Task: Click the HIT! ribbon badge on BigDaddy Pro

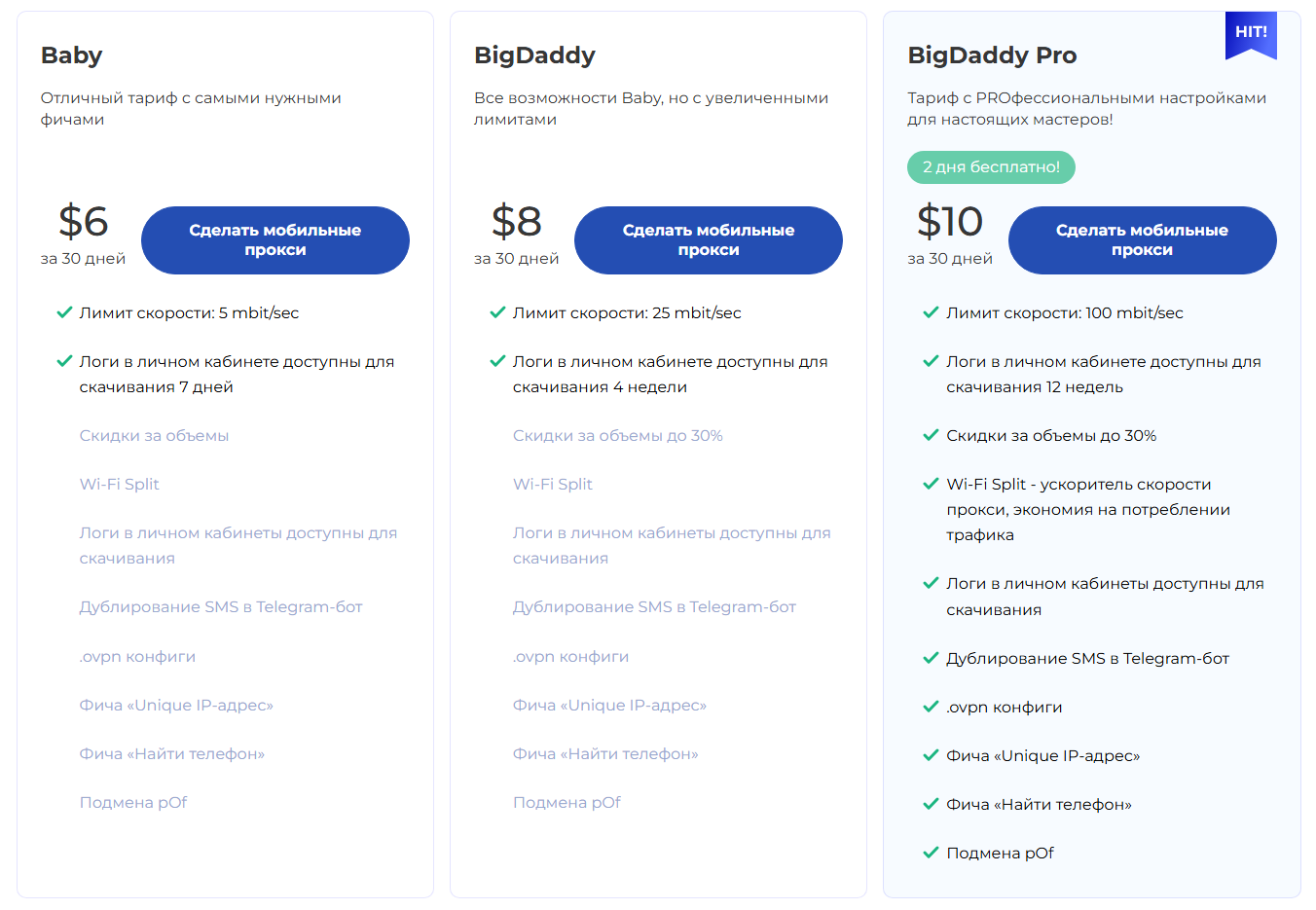Action: (1251, 34)
